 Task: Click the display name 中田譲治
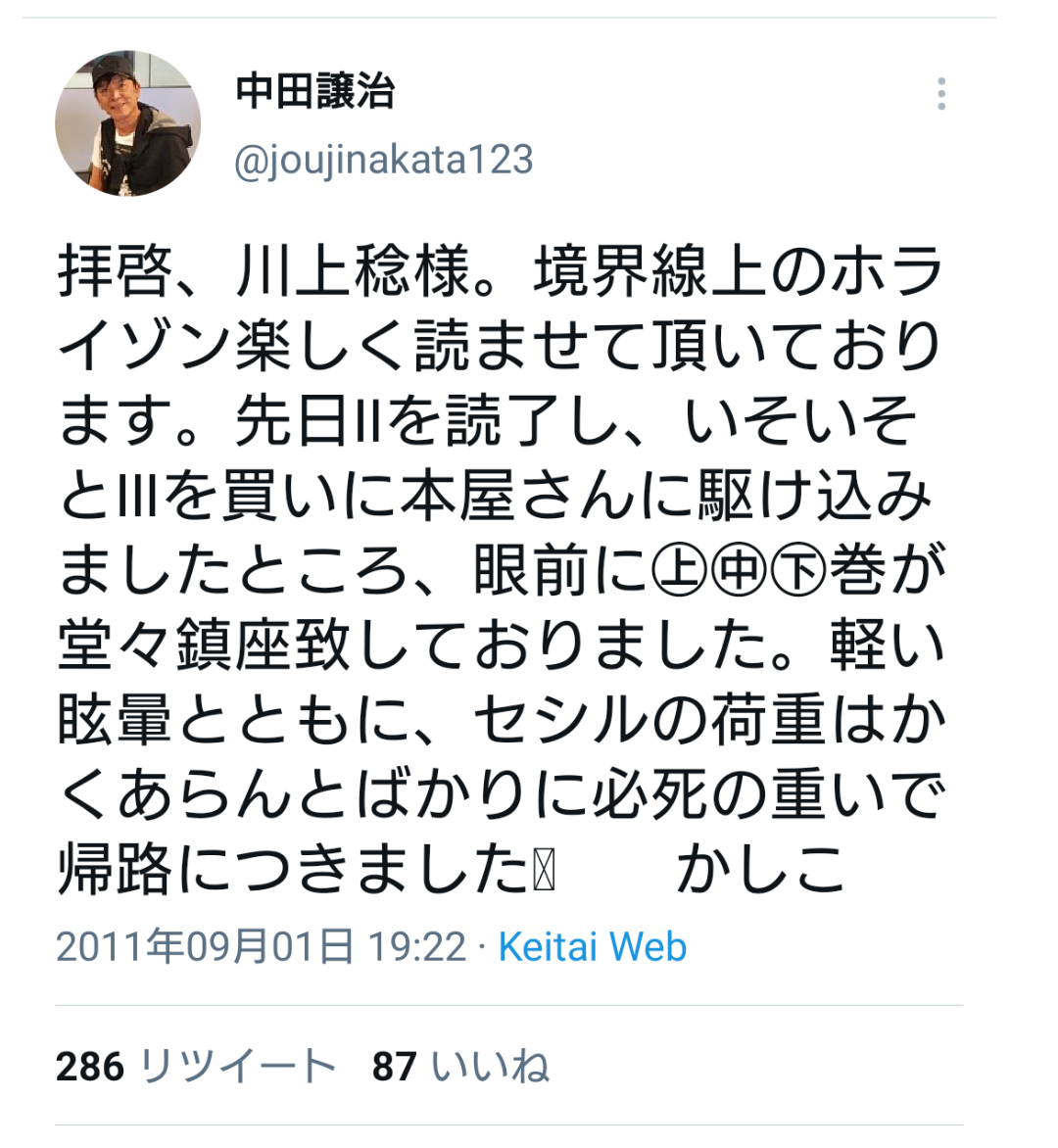tap(314, 91)
